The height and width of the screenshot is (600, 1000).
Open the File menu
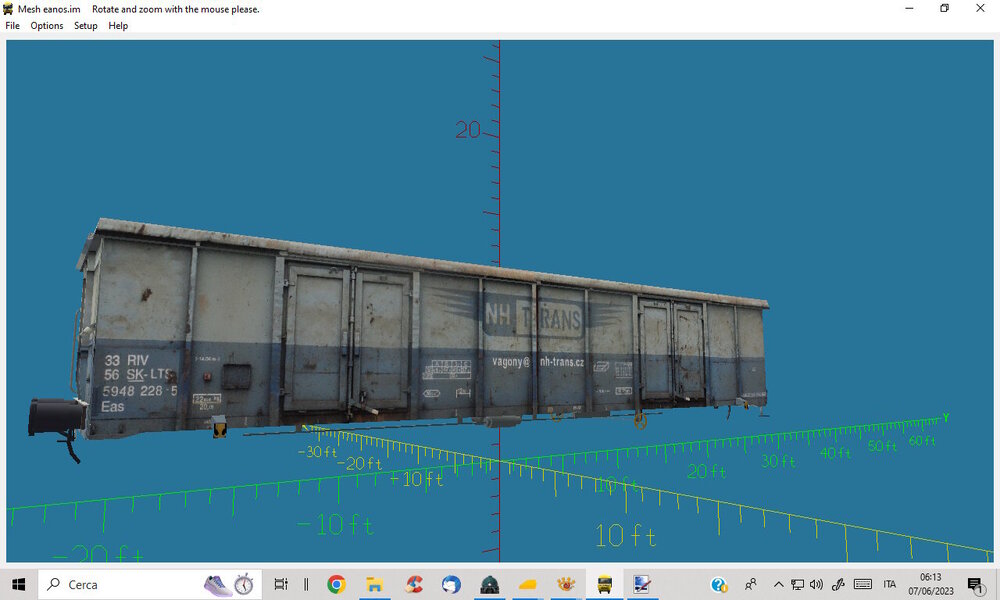point(12,26)
